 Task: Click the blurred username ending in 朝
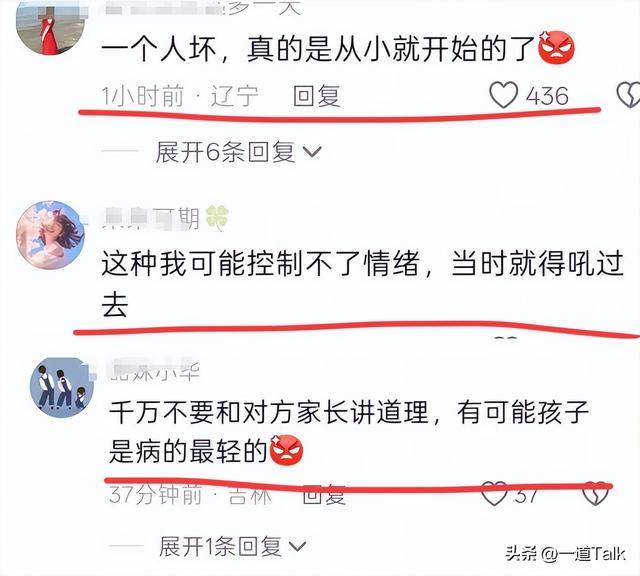[151, 218]
